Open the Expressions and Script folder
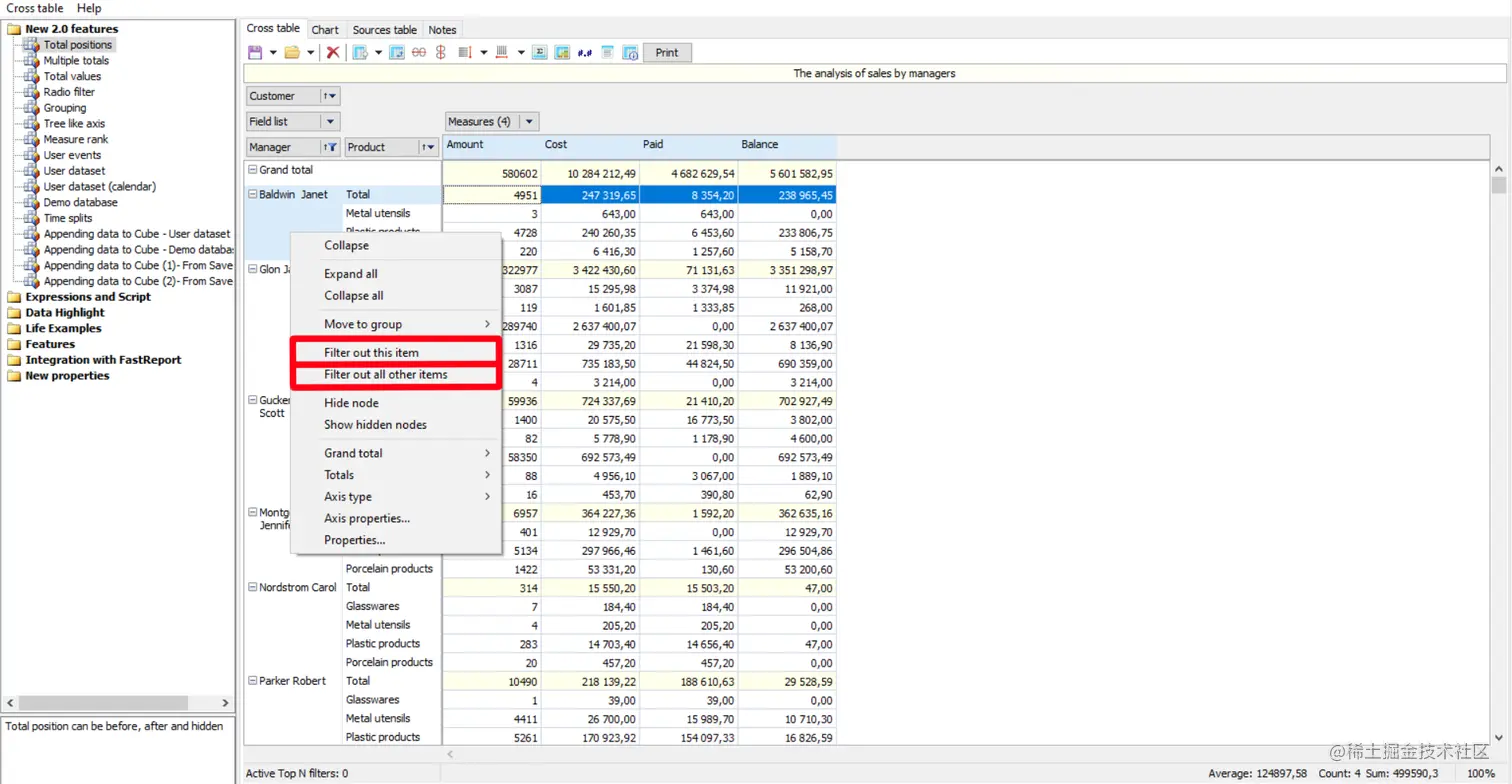The width and height of the screenshot is (1512, 784). click(88, 297)
